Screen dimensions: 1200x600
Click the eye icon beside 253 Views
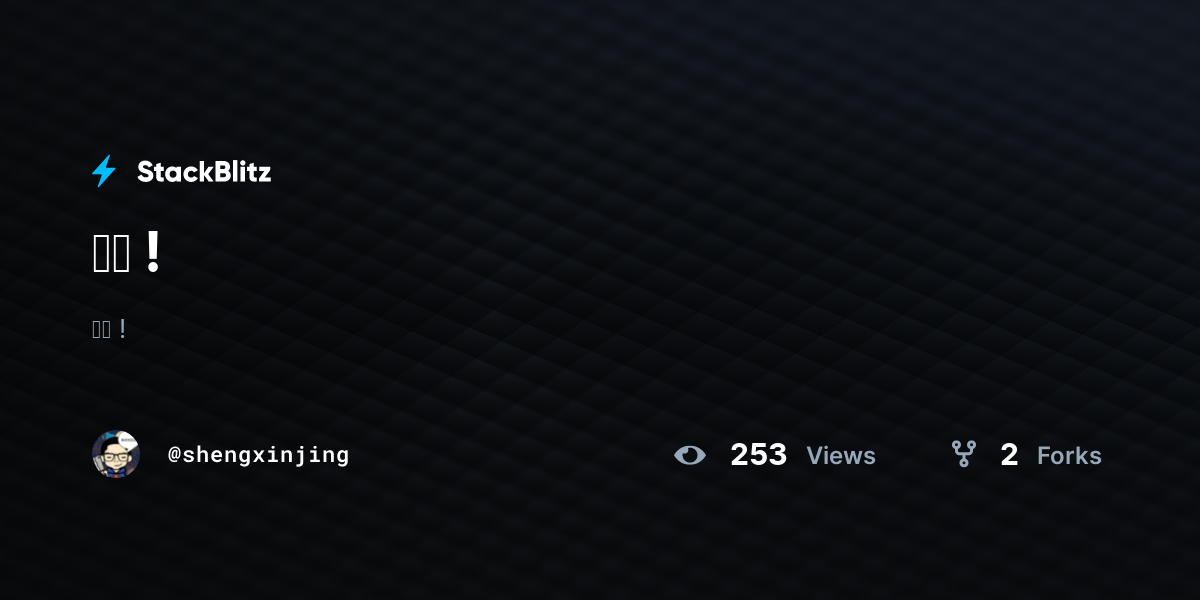(690, 456)
